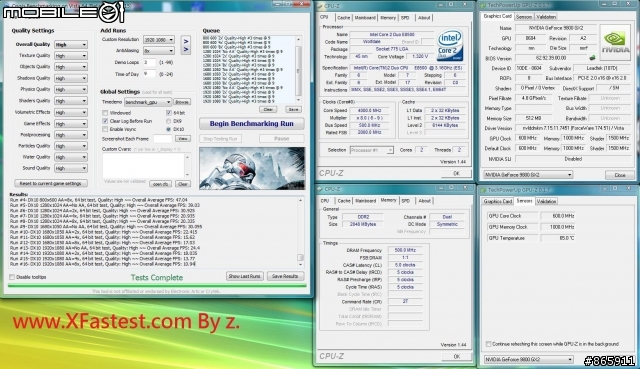640x369 pixels.
Task: Open the Sound Quality dropdown
Action: click(x=71, y=168)
